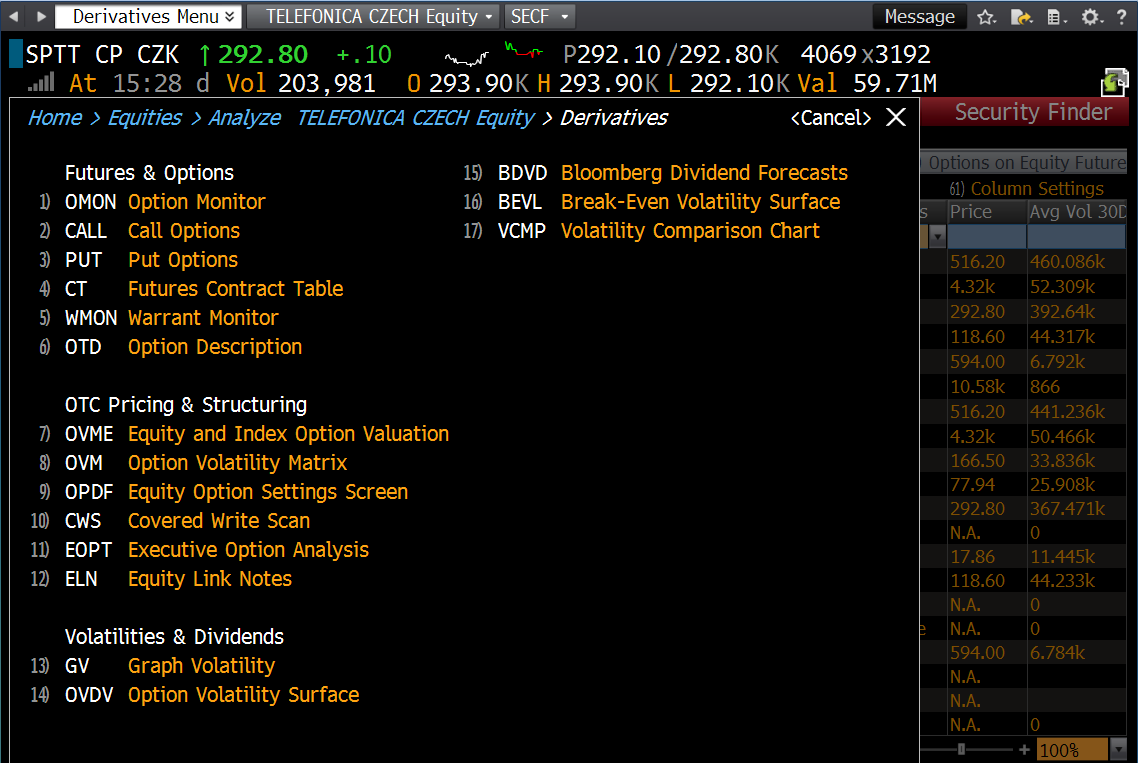Open the 100% zoom dropdown arrow
The width and height of the screenshot is (1138, 763).
click(1118, 749)
